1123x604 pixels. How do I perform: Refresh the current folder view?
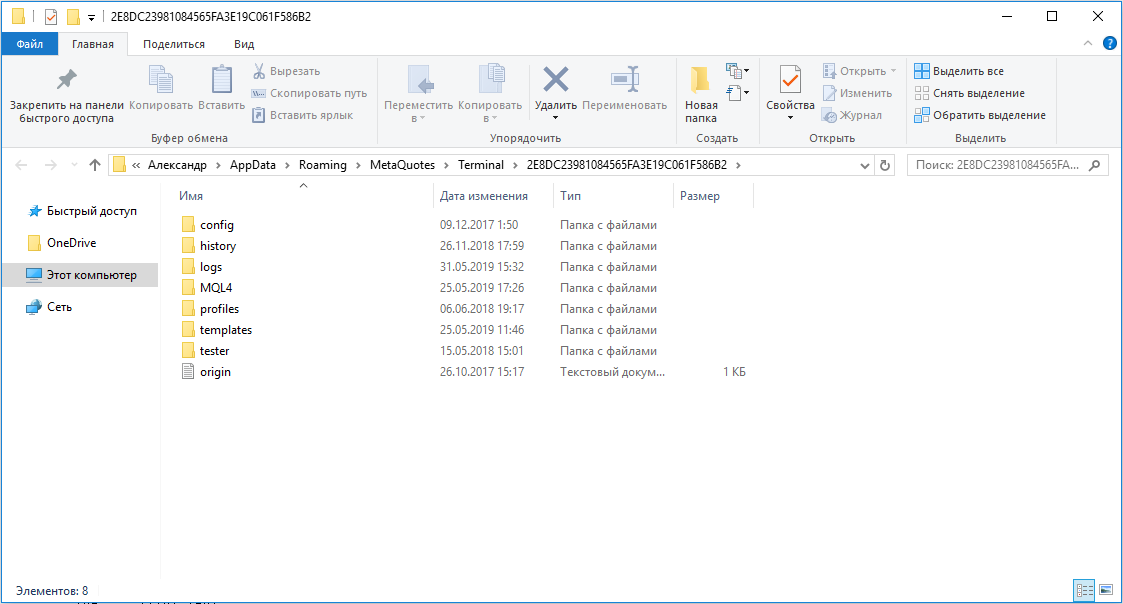[x=886, y=165]
